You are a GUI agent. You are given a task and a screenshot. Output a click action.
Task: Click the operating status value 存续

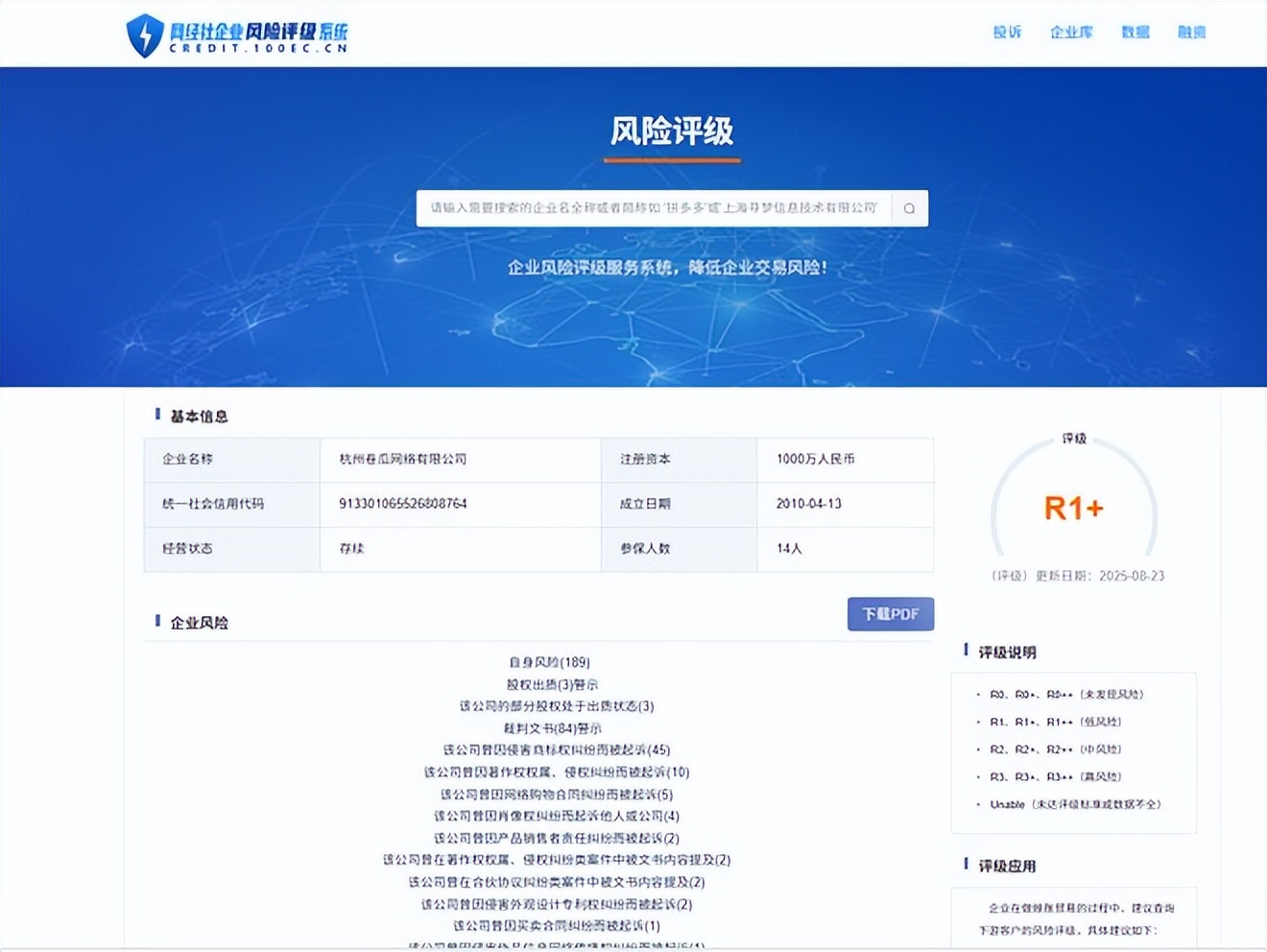tap(351, 549)
